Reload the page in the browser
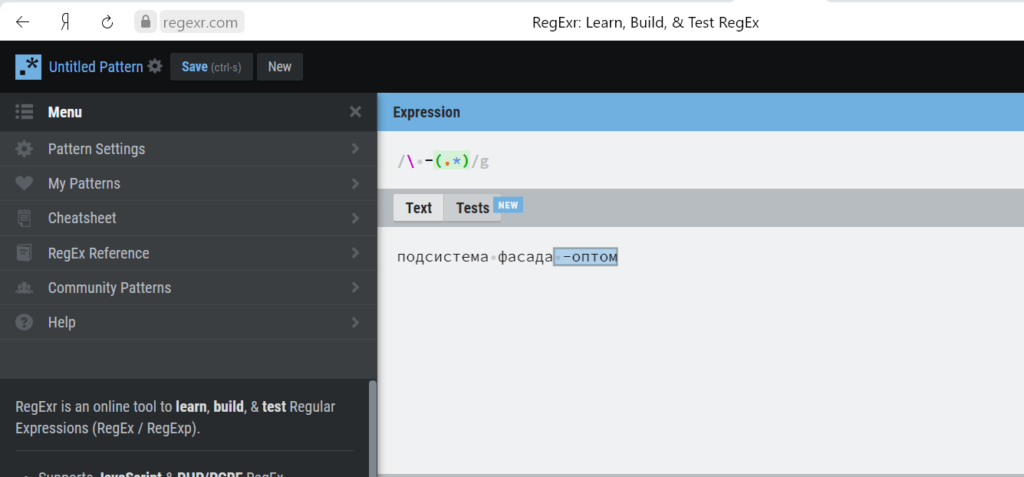 (x=107, y=21)
